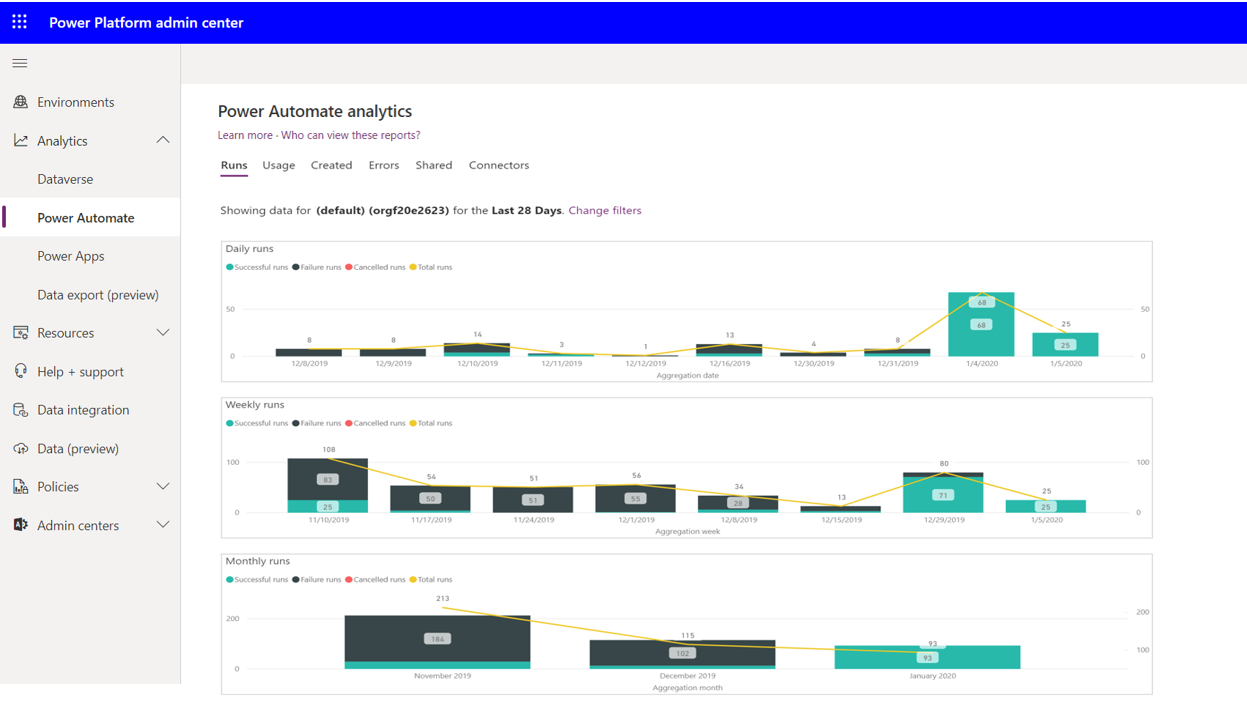Click the 11/10/2019 bar in Weekly runs
Screen dimensions: 1247x703
click(x=327, y=486)
